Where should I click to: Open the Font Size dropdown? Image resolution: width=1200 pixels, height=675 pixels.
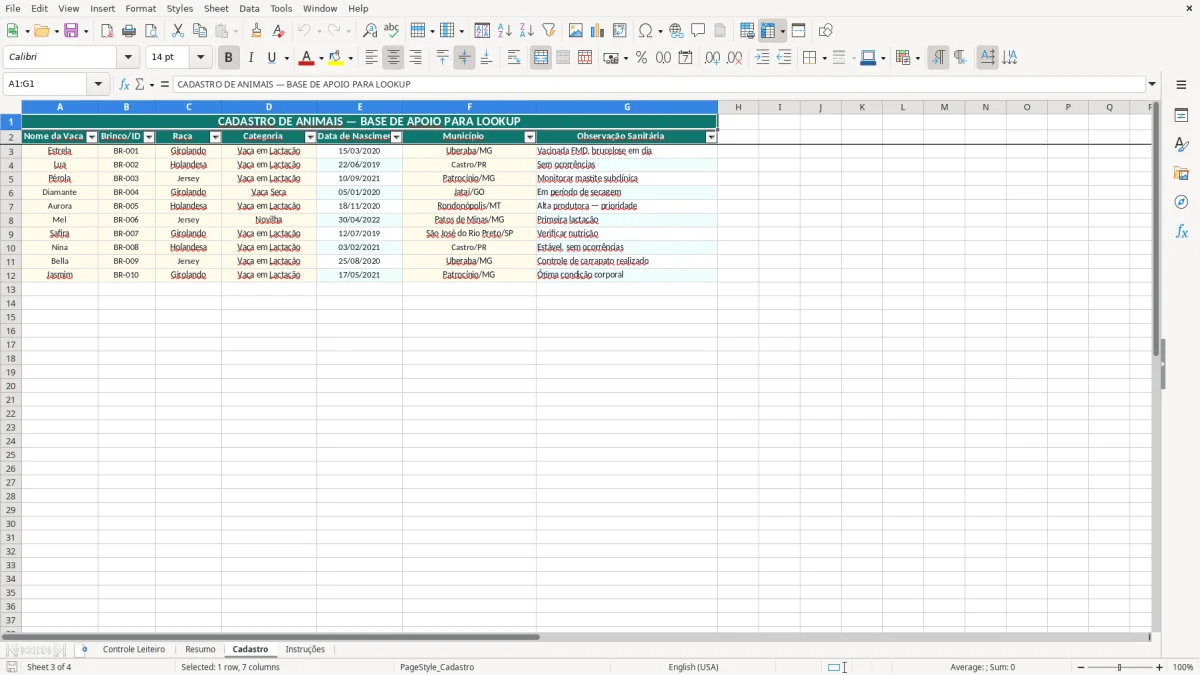click(201, 58)
